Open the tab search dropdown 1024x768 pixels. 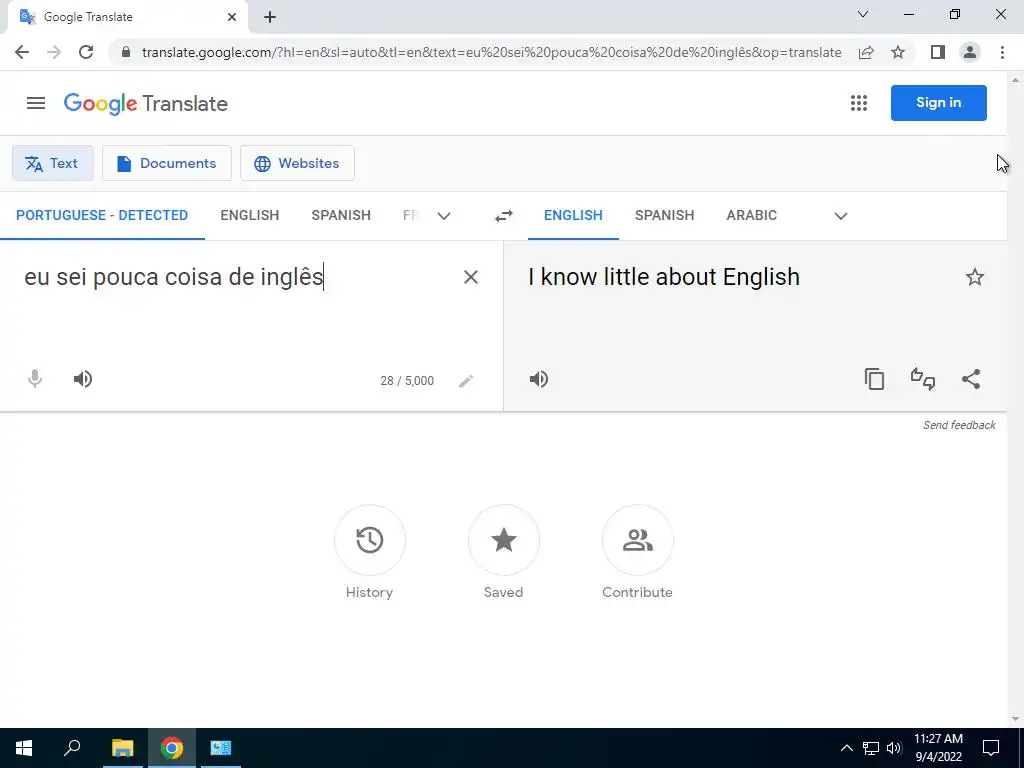[x=863, y=14]
